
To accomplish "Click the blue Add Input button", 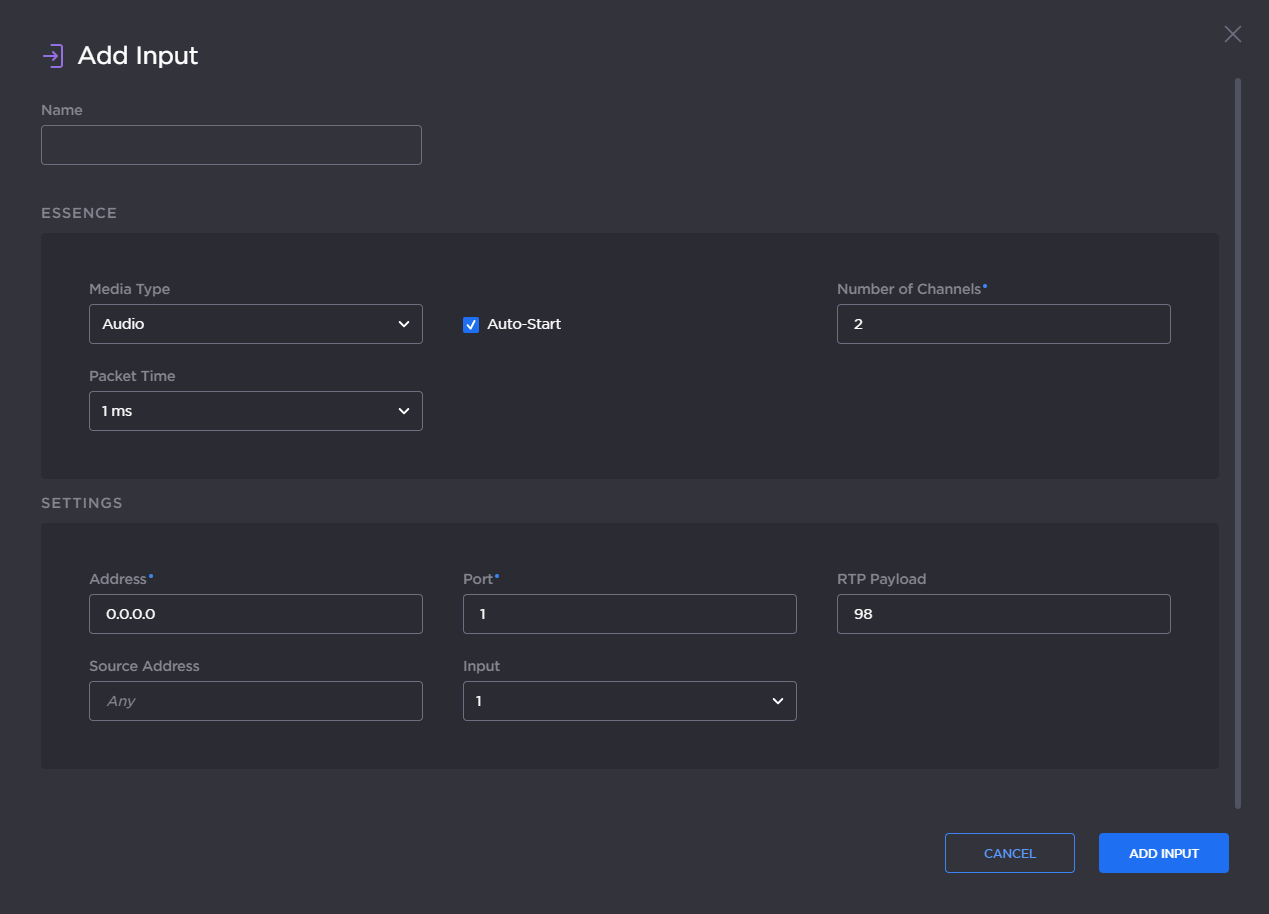I will click(1163, 853).
